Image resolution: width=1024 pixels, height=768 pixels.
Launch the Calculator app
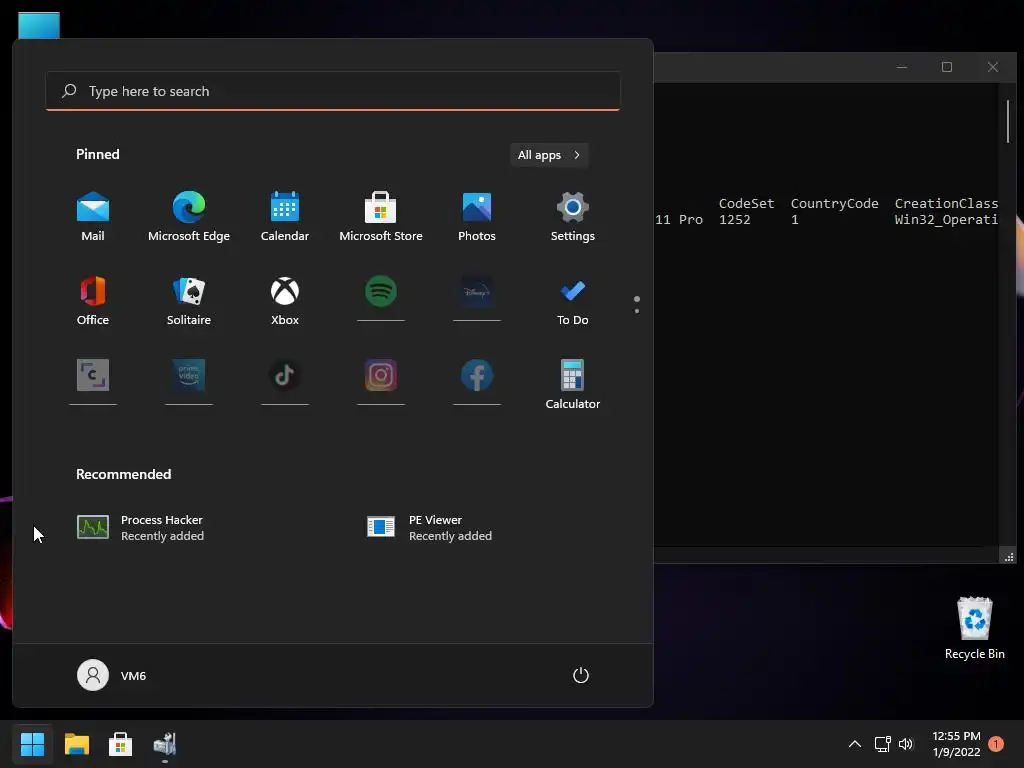[573, 385]
